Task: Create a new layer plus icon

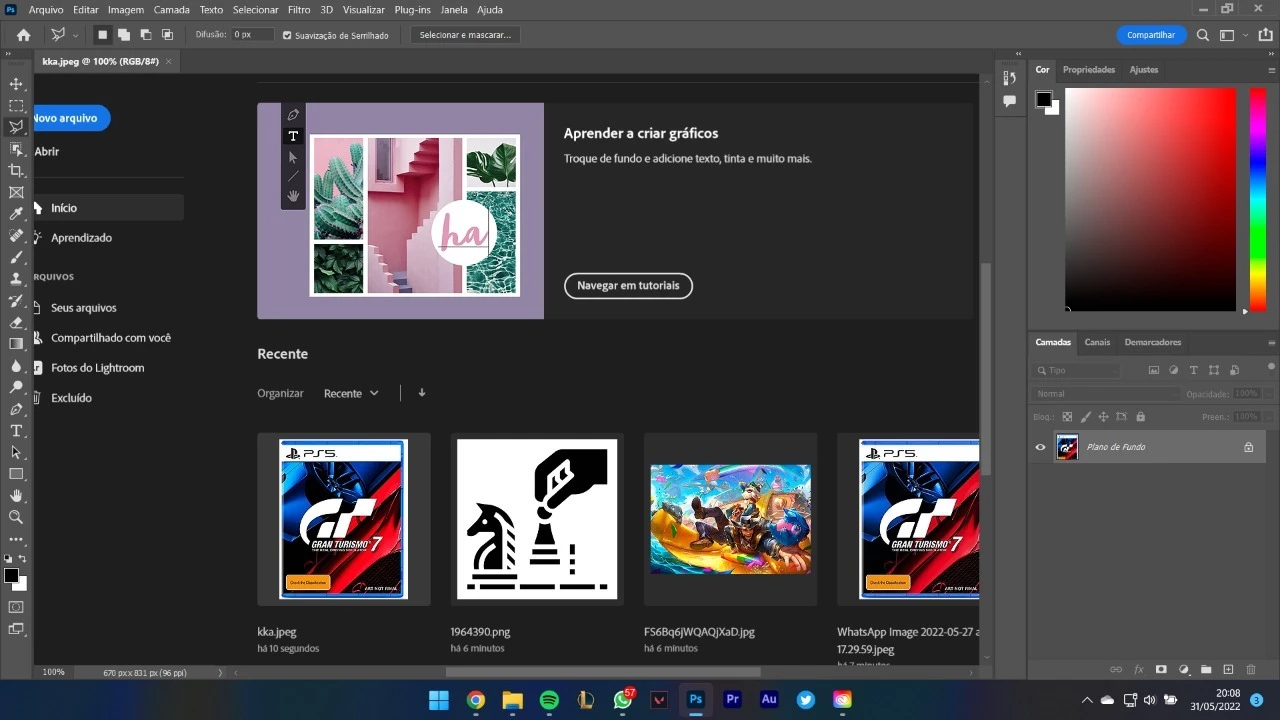Action: [1228, 669]
